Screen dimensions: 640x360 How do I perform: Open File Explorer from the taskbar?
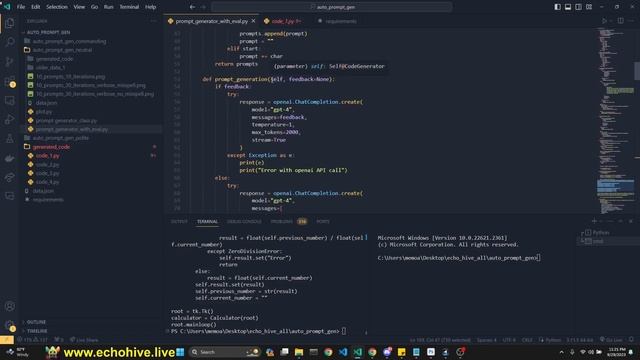pyautogui.click(x=299, y=352)
